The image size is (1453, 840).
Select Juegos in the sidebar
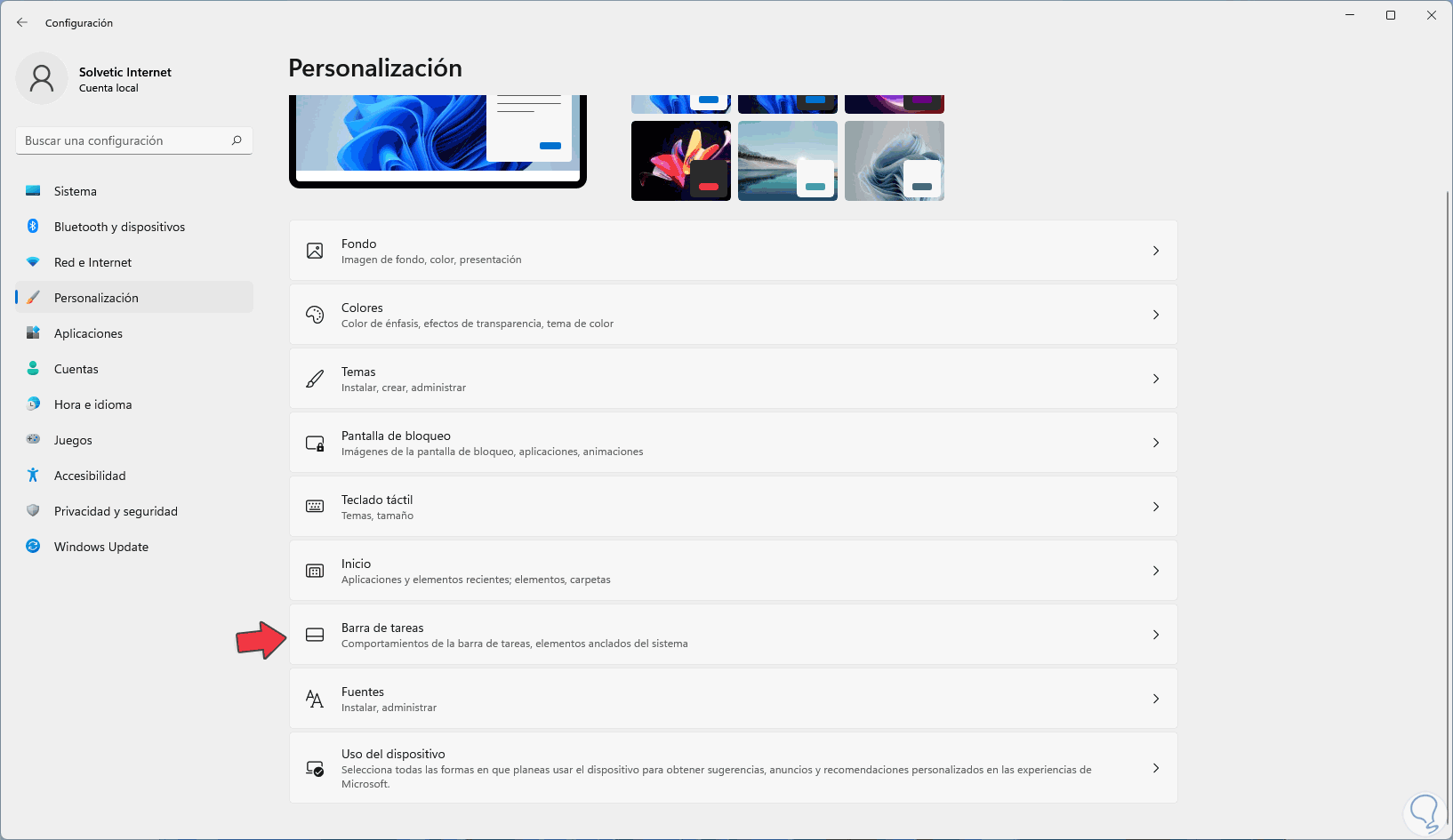[x=134, y=440]
